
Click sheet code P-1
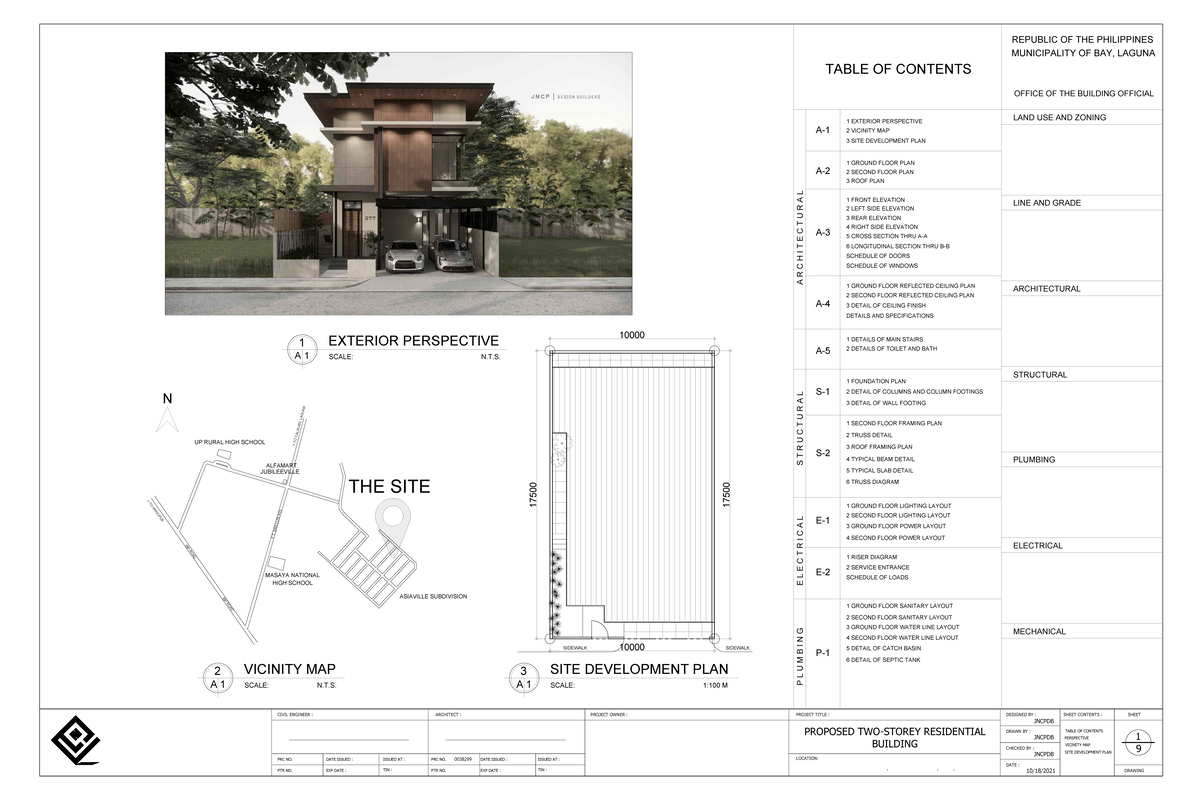(822, 653)
